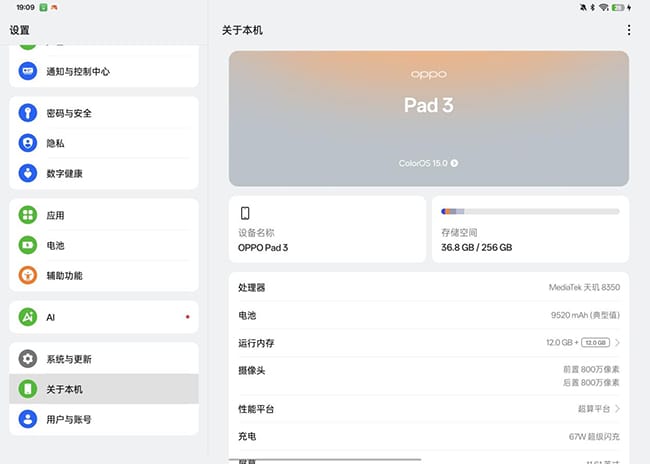Screen dimensions: 650x464
Task: Tap the device name OPPO Pad 3 card
Action: (327, 229)
